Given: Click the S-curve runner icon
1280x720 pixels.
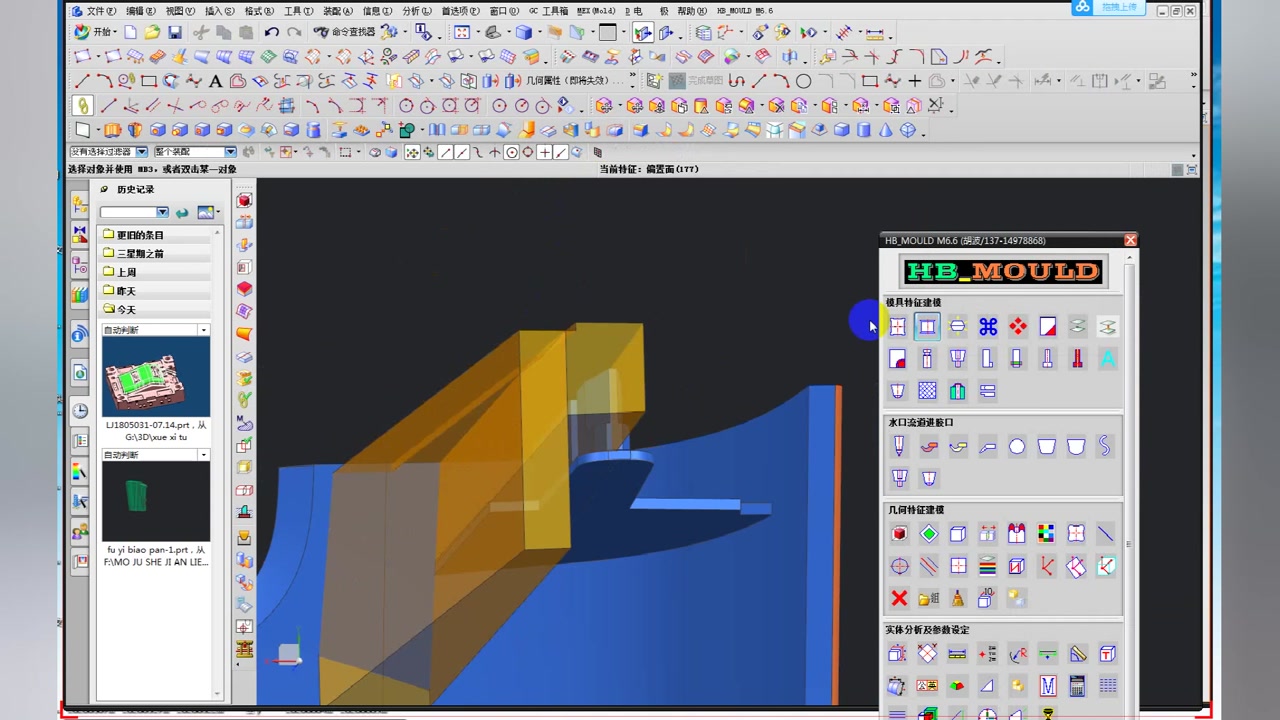Looking at the screenshot, I should (x=1105, y=447).
